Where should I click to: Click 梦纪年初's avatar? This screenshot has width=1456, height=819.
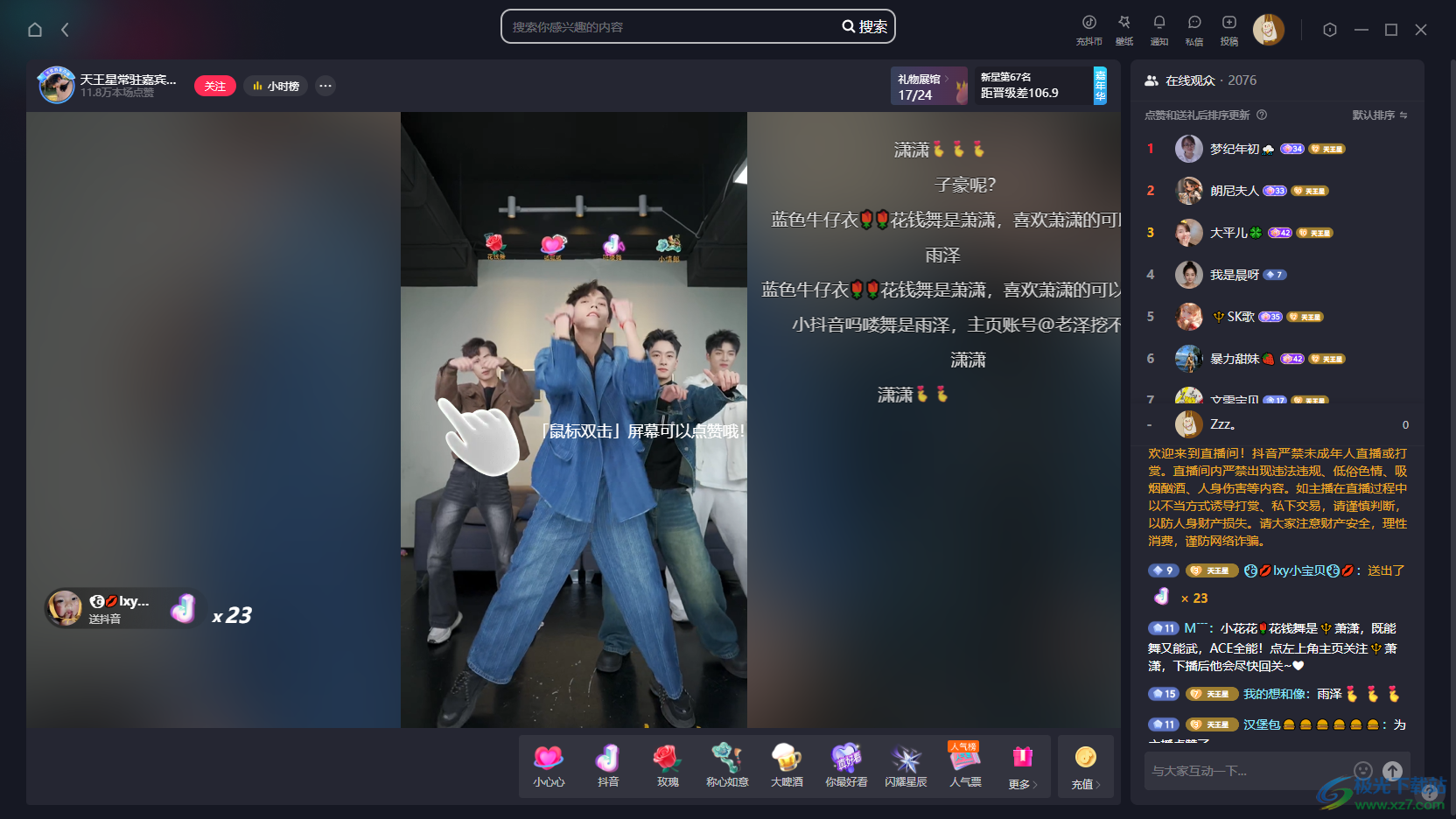1188,149
